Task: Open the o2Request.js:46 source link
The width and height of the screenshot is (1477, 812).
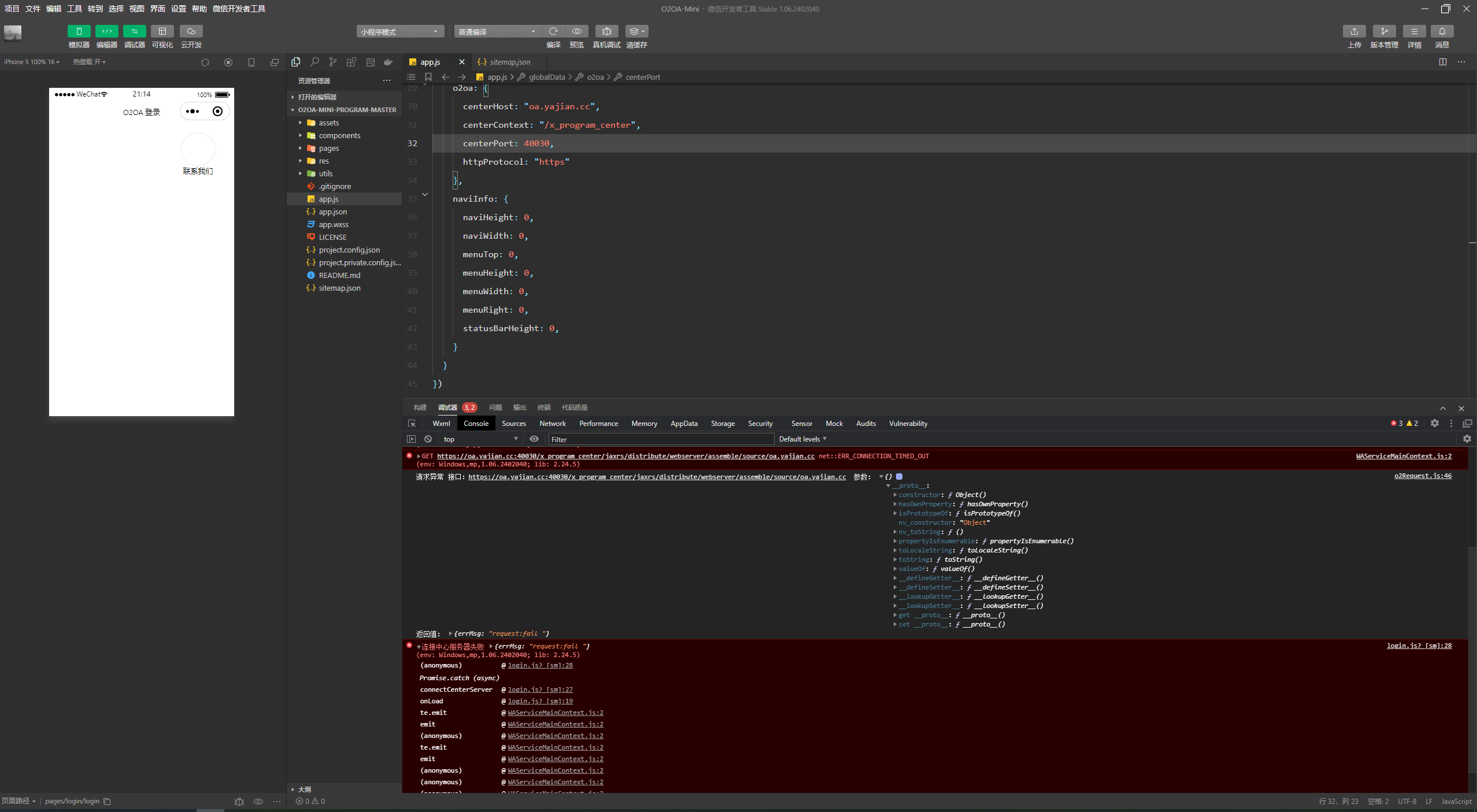Action: 1422,476
